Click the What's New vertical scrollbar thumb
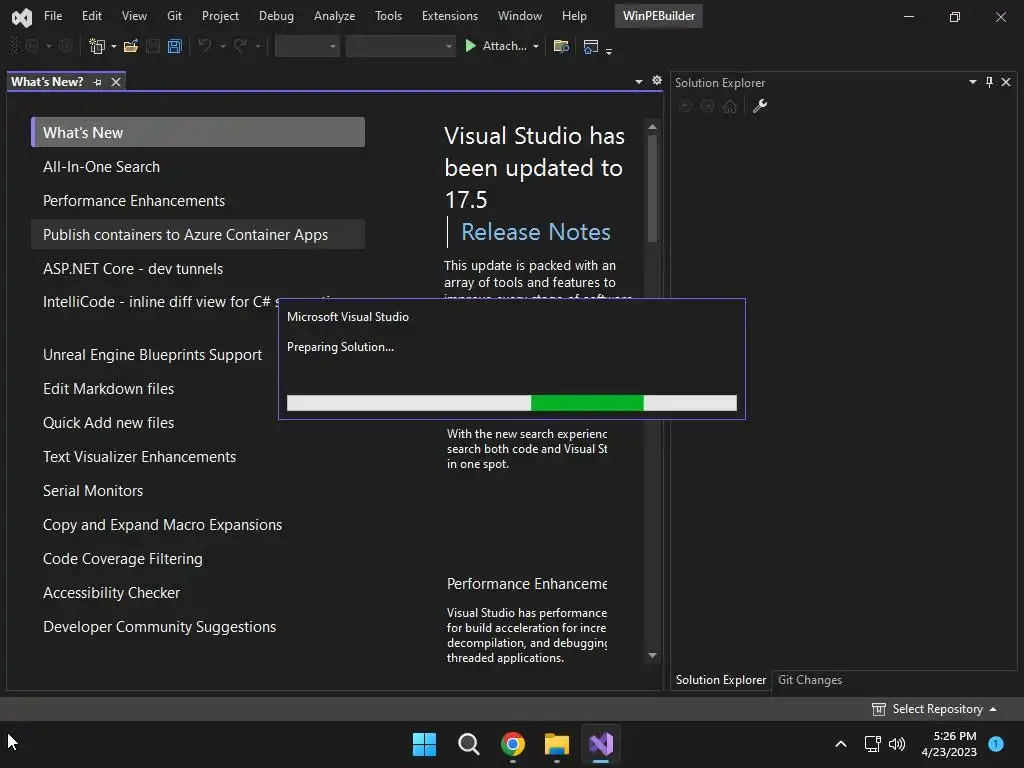This screenshot has height=768, width=1024. tap(652, 188)
